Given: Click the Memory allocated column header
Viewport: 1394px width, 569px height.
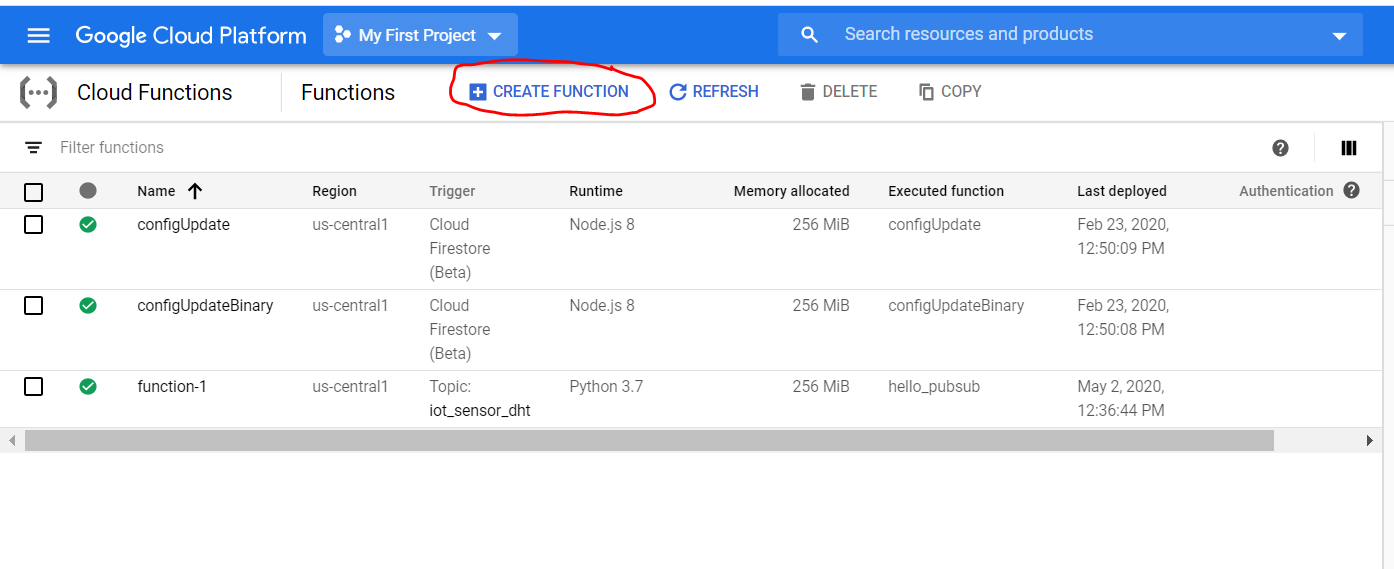Looking at the screenshot, I should click(791, 191).
